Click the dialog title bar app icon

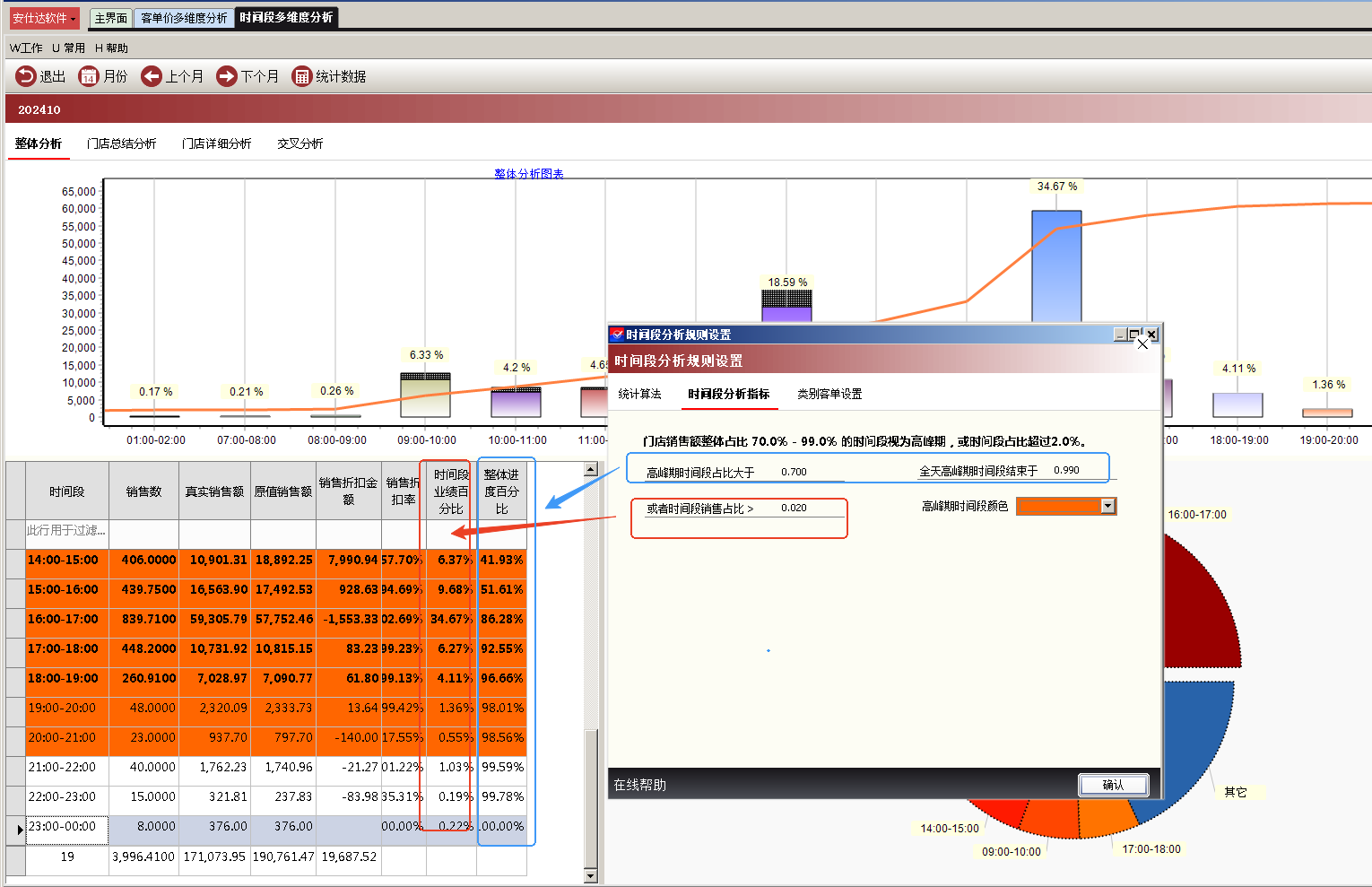click(617, 335)
